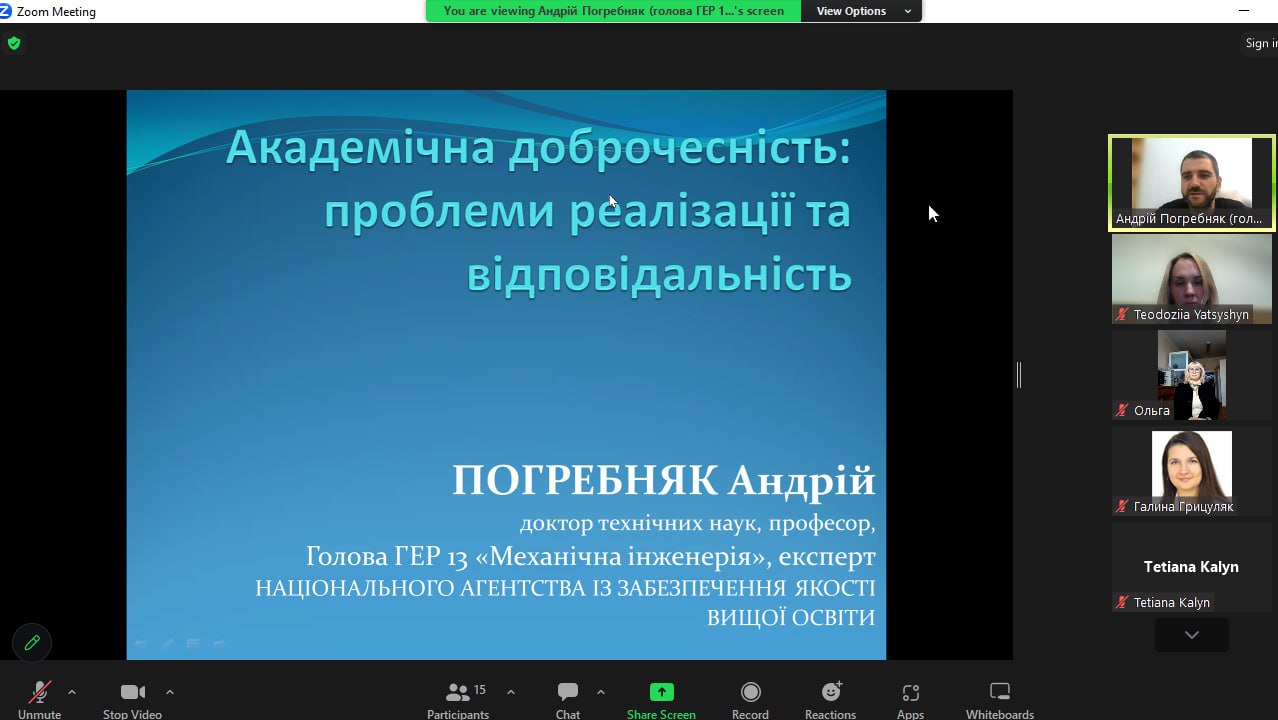Image resolution: width=1278 pixels, height=720 pixels.
Task: Open Whiteboards from the toolbar
Action: pos(999,697)
